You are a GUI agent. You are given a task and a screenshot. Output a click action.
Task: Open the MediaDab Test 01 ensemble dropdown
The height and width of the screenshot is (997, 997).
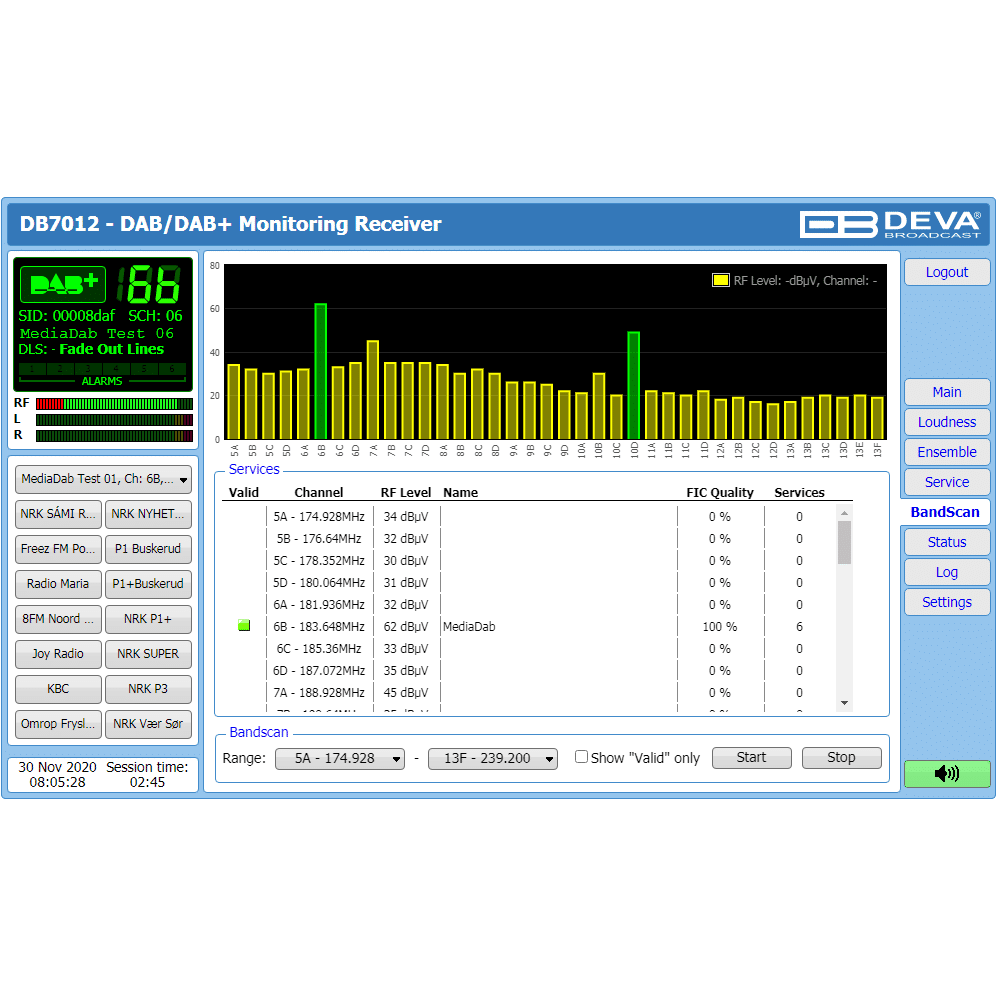click(x=104, y=480)
